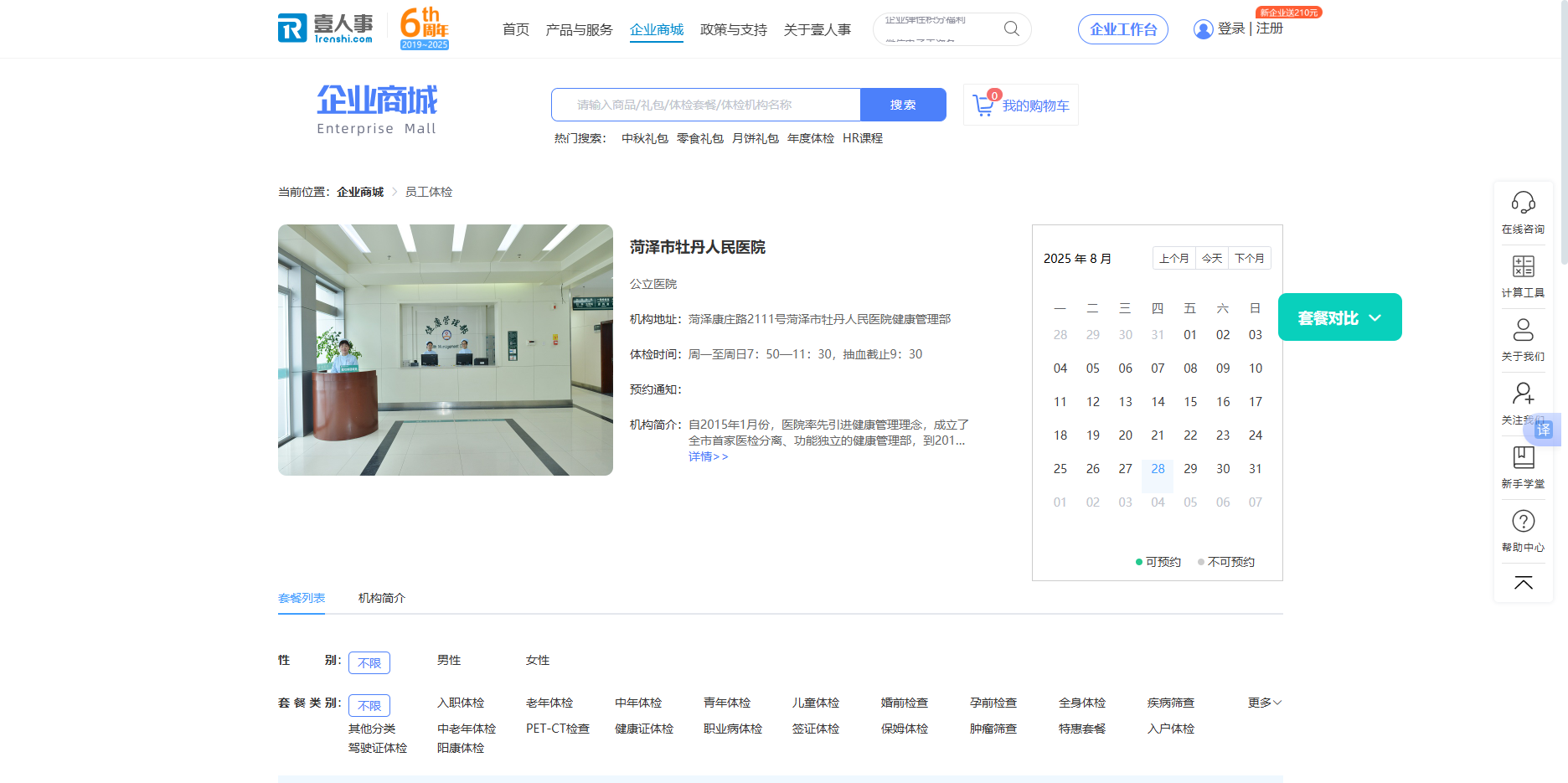Switch to 套餐列表 tab
The image size is (1568, 783).
[x=302, y=598]
